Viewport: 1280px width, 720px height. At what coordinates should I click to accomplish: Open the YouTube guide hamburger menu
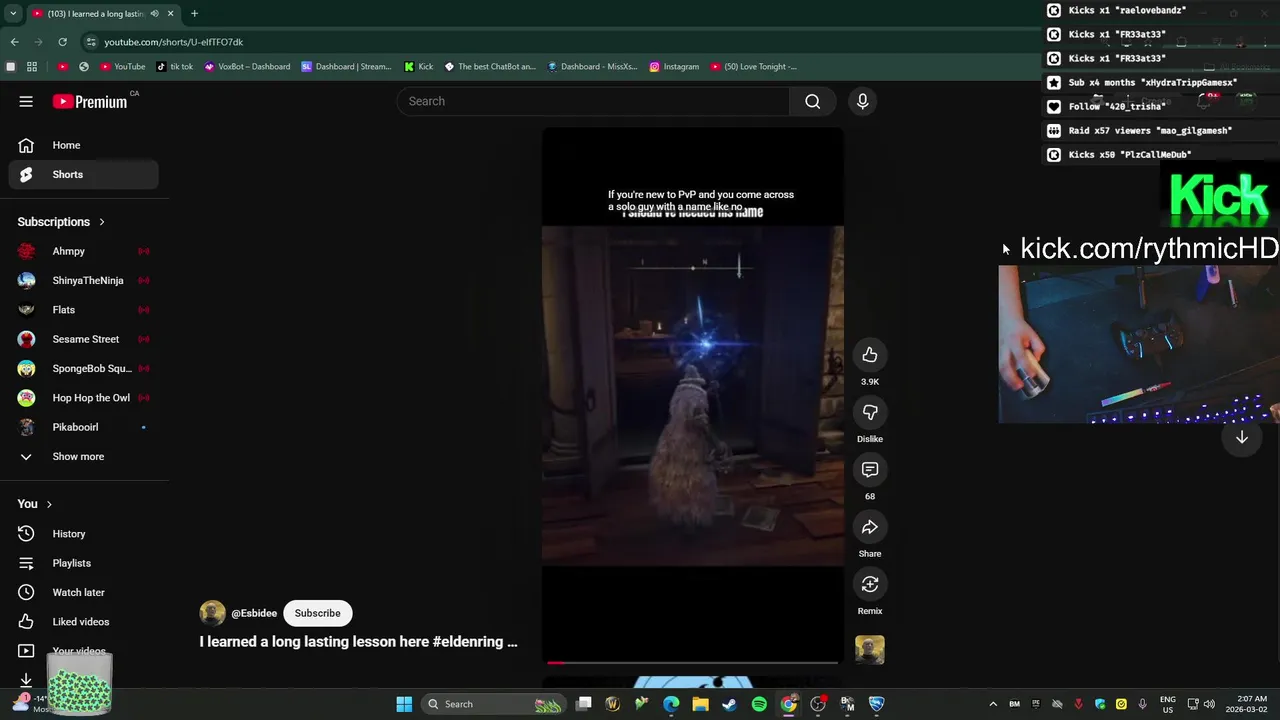(x=26, y=101)
